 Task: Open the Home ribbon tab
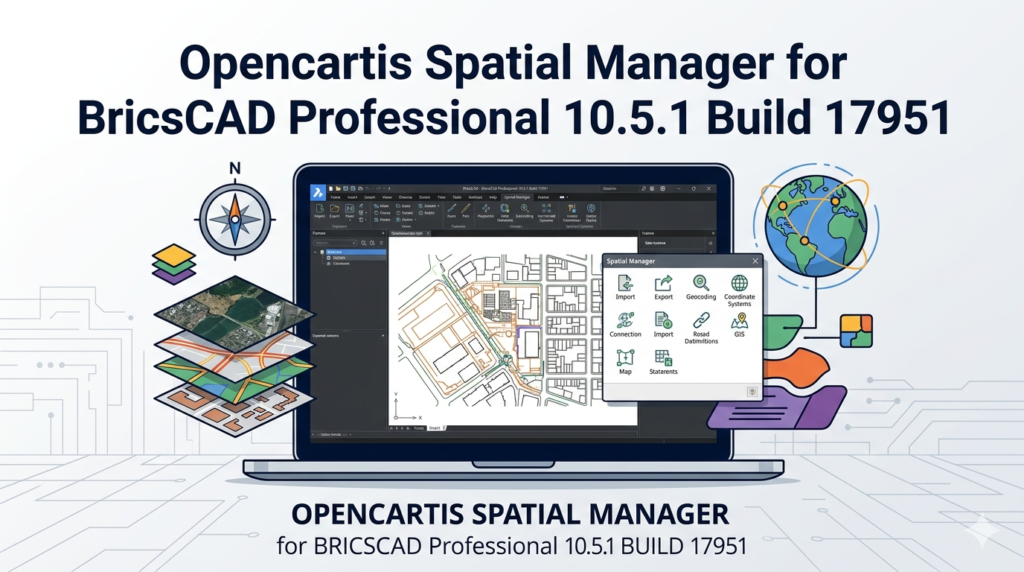point(335,197)
